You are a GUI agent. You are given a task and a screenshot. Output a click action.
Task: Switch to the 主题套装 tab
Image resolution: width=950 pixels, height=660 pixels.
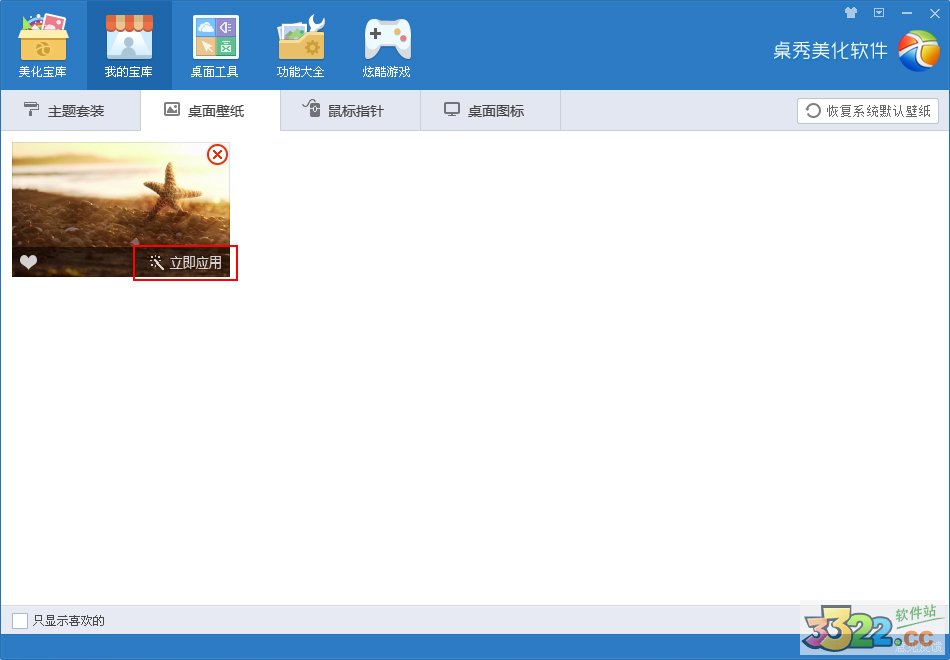70,110
